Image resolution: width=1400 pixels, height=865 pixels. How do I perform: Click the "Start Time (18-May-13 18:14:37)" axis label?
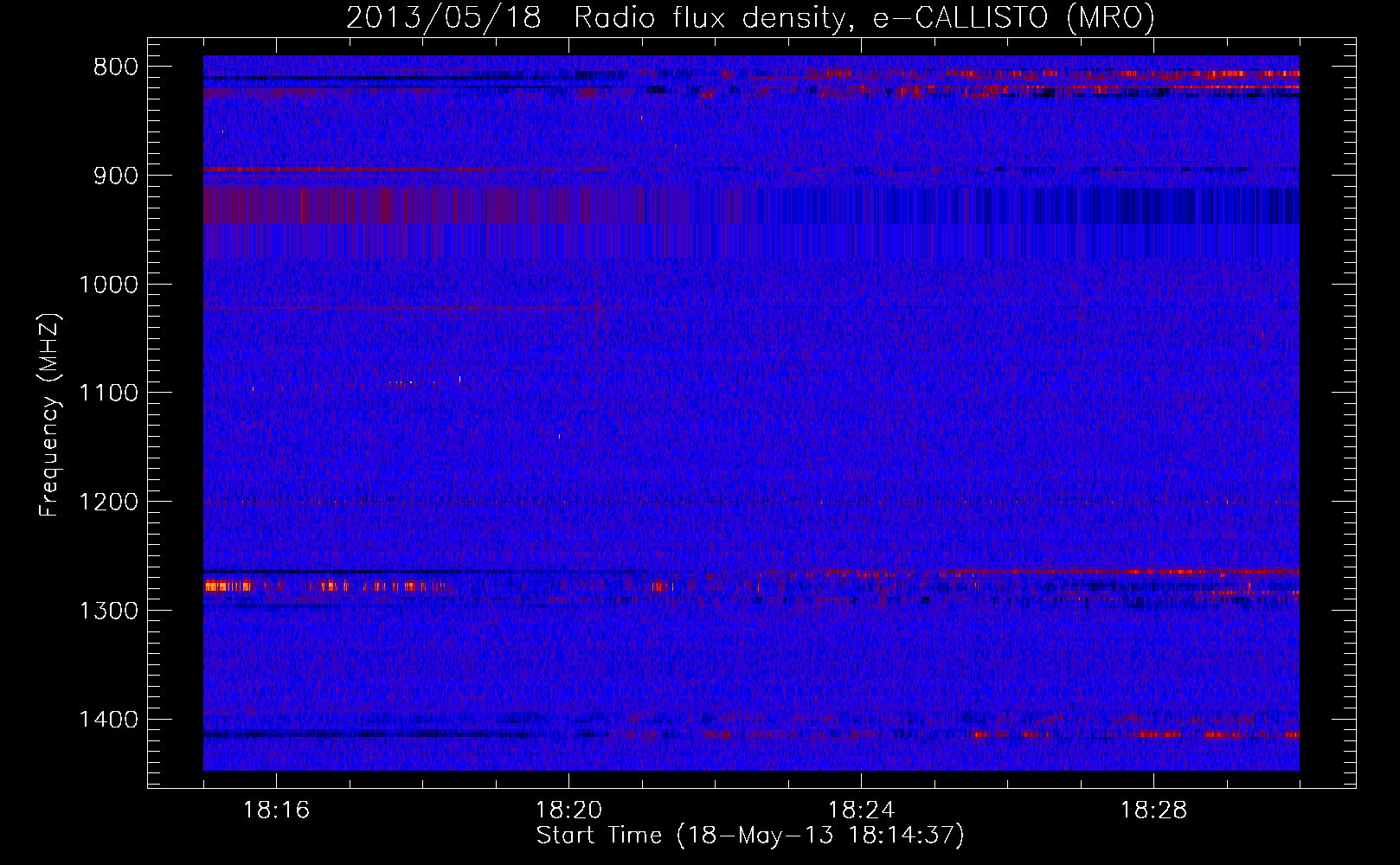(x=750, y=836)
